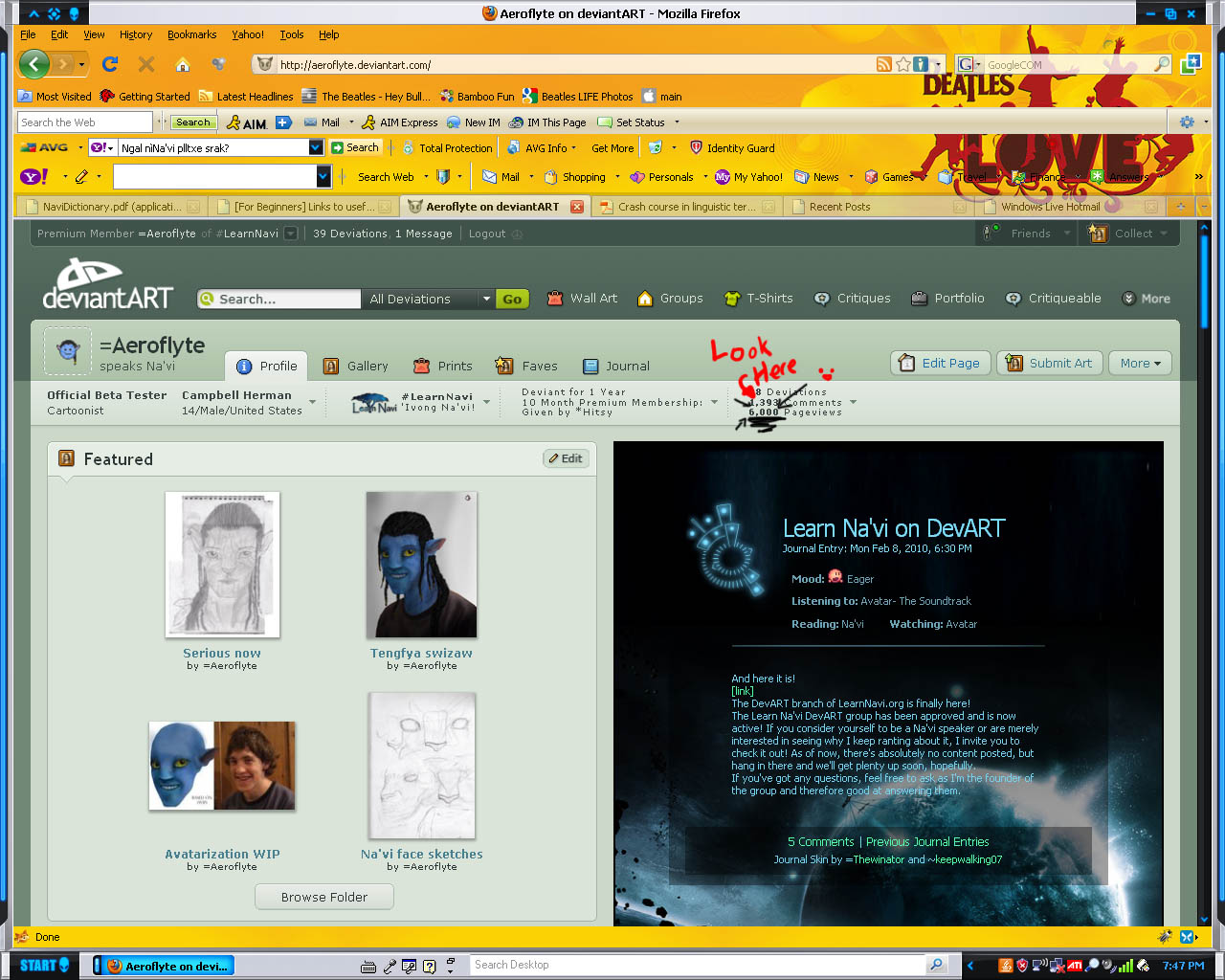This screenshot has width=1225, height=980.
Task: Open the Tools menu
Action: [292, 34]
